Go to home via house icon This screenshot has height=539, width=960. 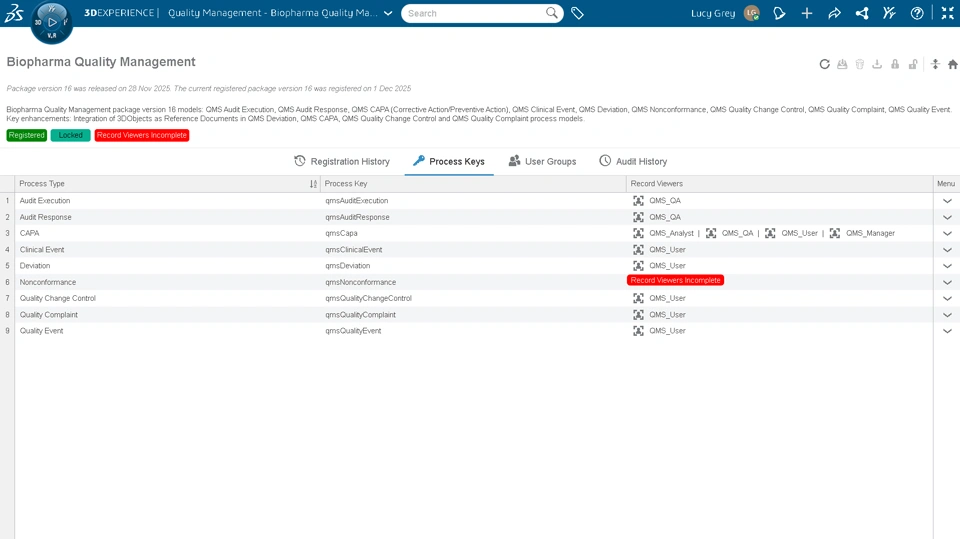(953, 64)
